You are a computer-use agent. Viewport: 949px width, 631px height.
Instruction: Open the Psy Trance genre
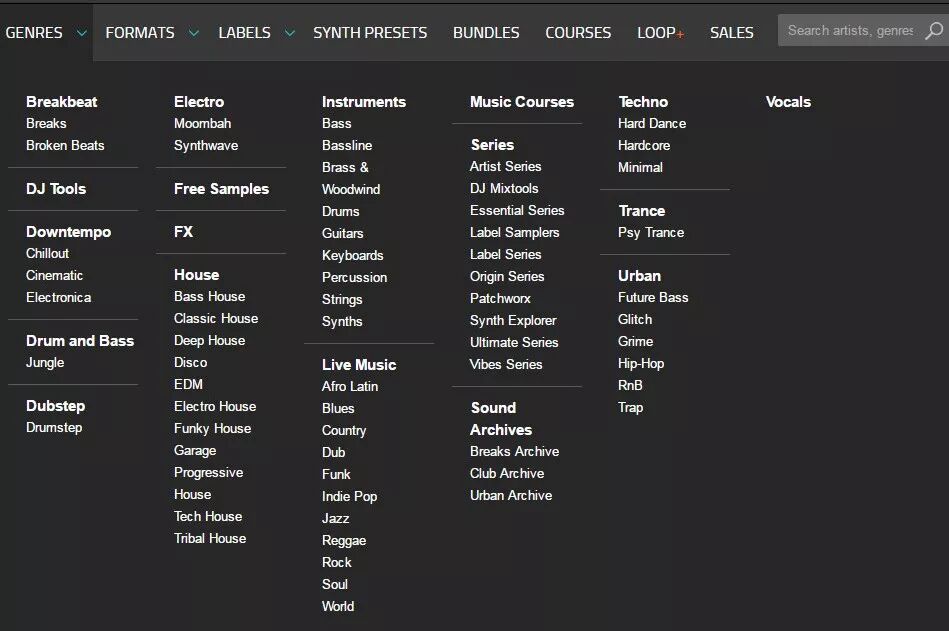pyautogui.click(x=651, y=232)
